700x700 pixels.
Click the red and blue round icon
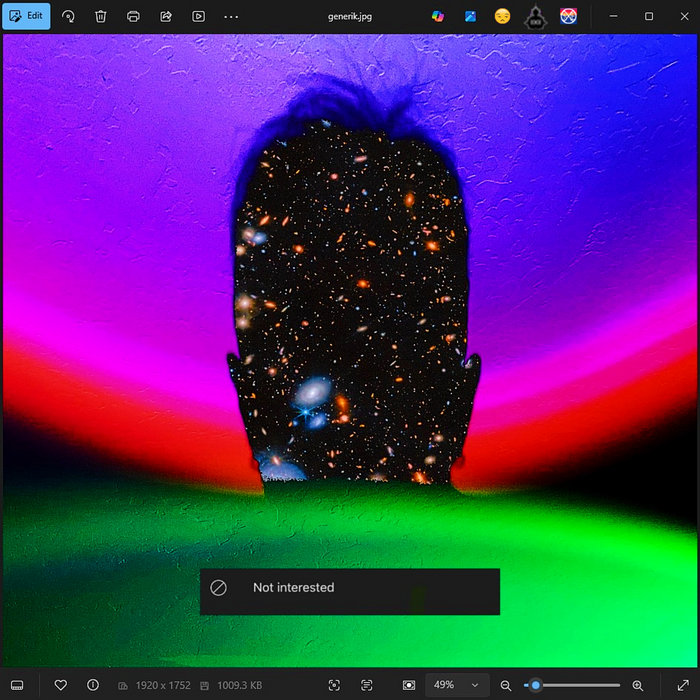click(568, 17)
